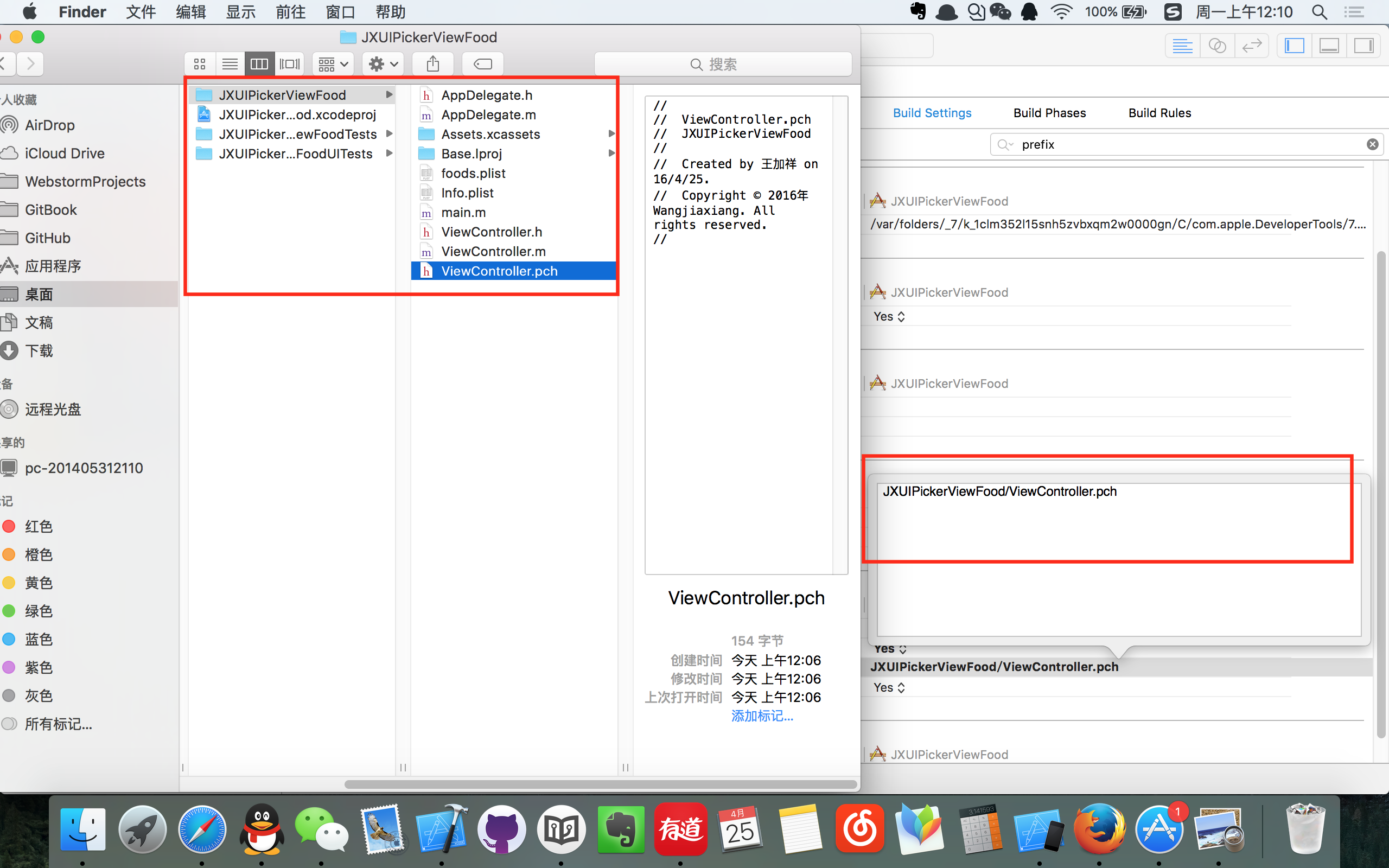
Task: Select foods.plist file
Action: tap(514, 173)
